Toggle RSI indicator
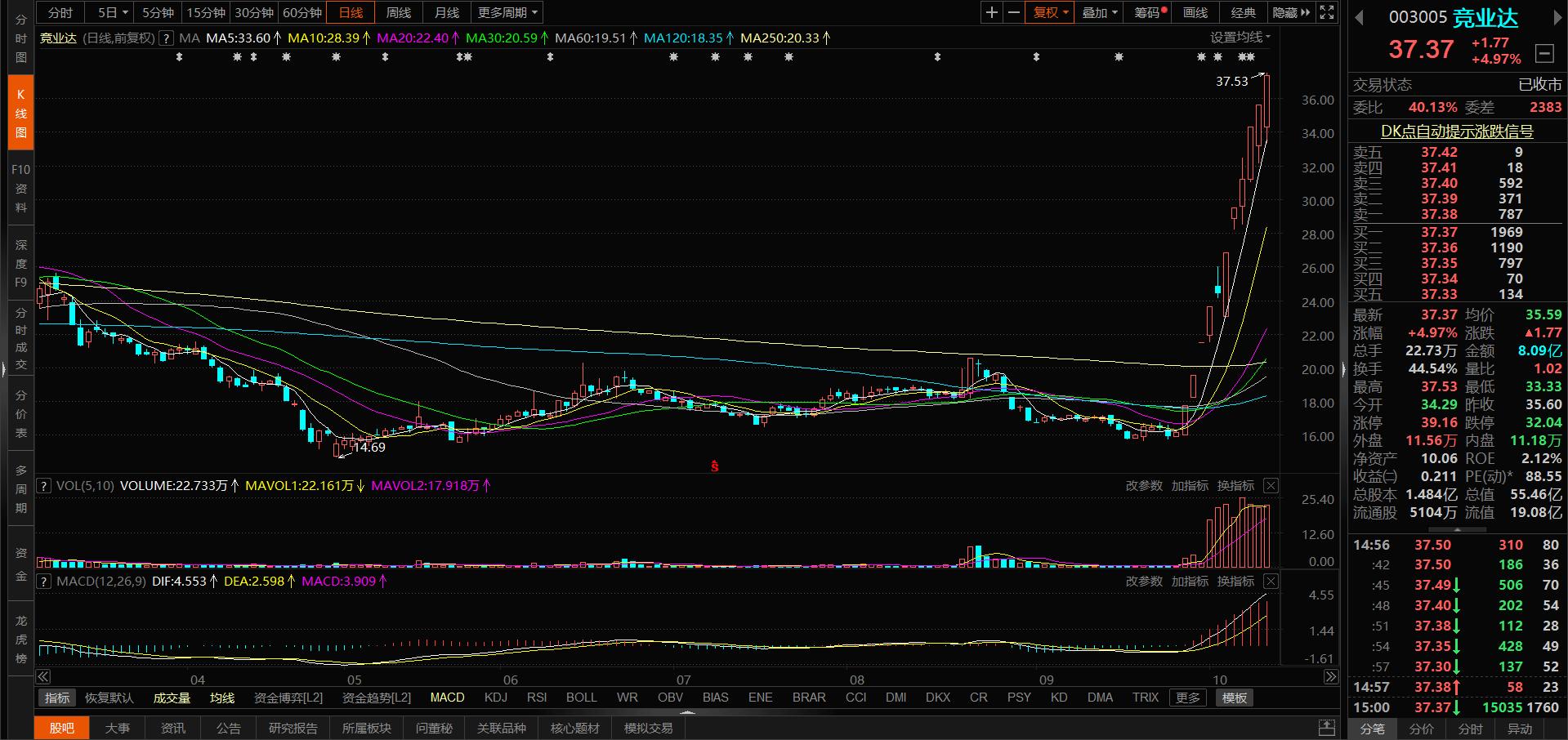1568x740 pixels. [x=537, y=698]
